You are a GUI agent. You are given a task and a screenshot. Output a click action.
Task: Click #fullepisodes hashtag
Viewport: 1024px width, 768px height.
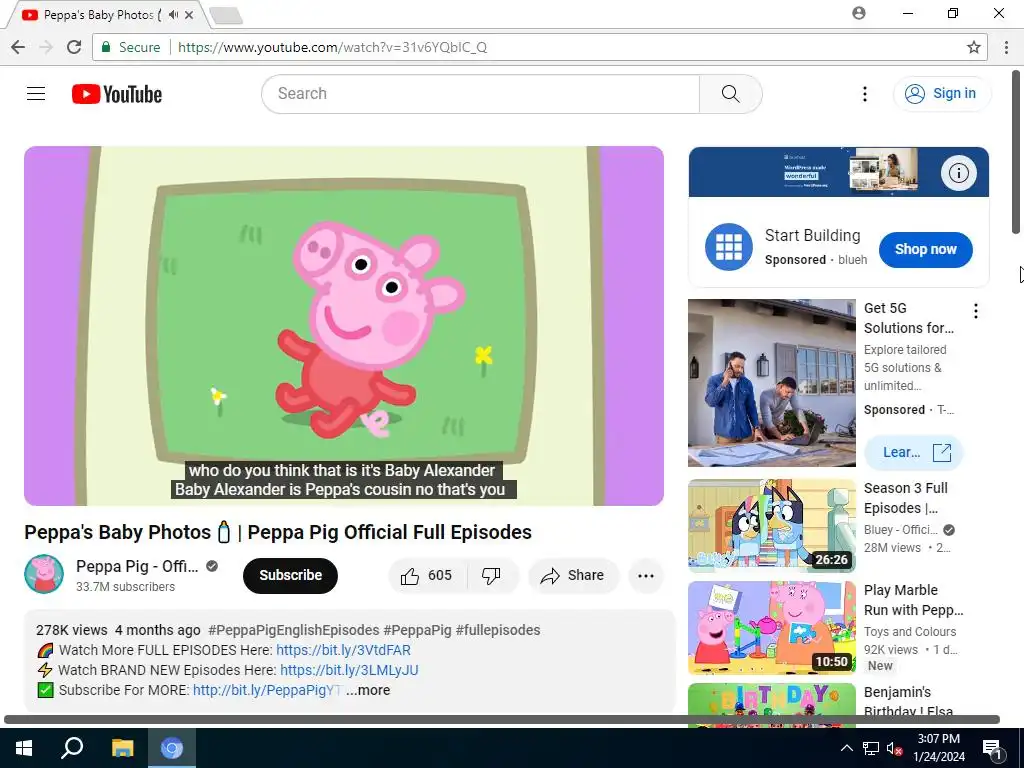coord(498,630)
